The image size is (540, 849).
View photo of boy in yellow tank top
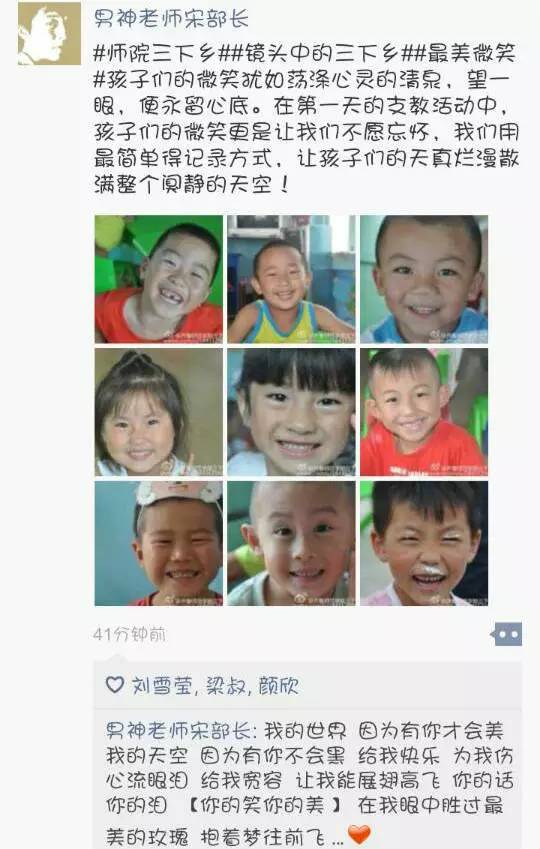click(291, 279)
